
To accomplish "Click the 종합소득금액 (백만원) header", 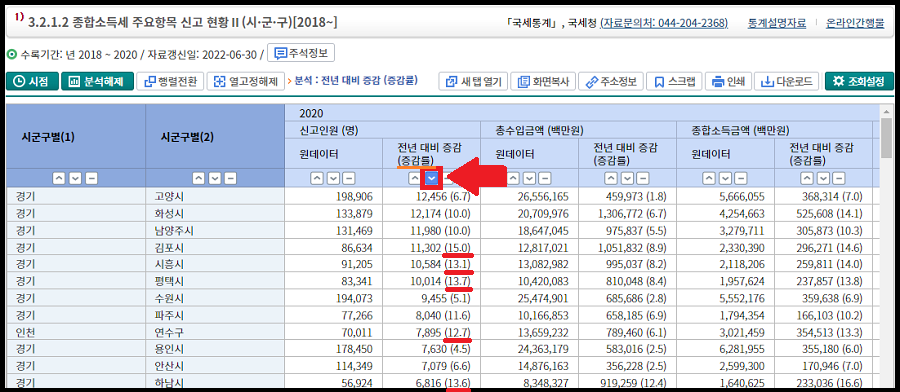I will pyautogui.click(x=774, y=130).
